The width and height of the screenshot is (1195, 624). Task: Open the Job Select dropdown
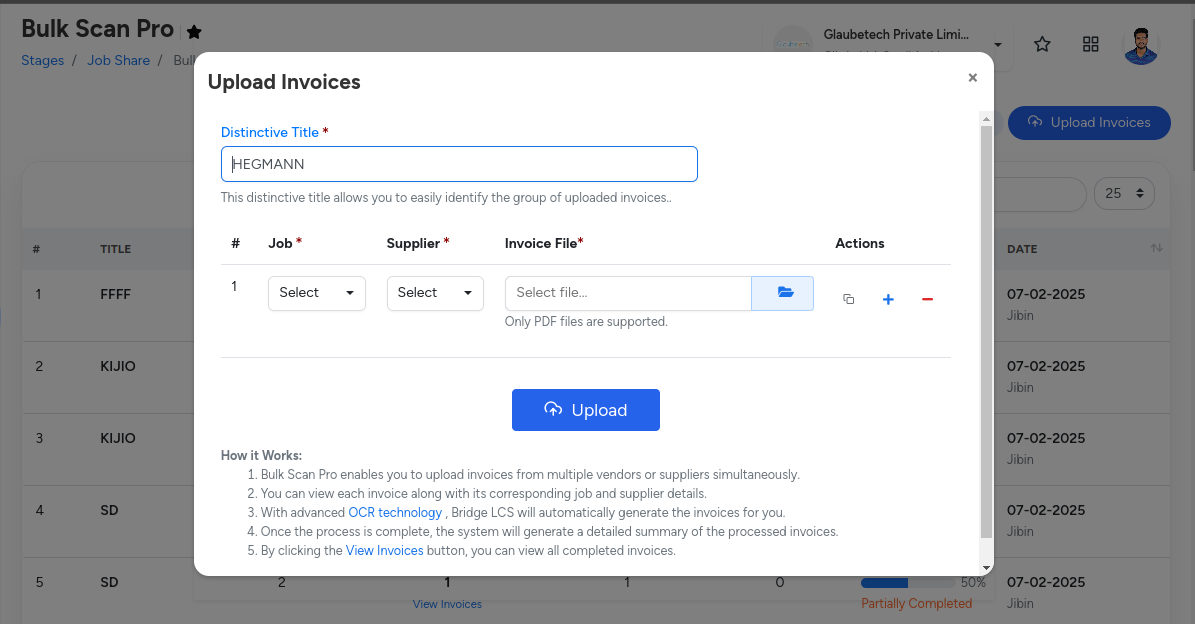click(x=316, y=293)
